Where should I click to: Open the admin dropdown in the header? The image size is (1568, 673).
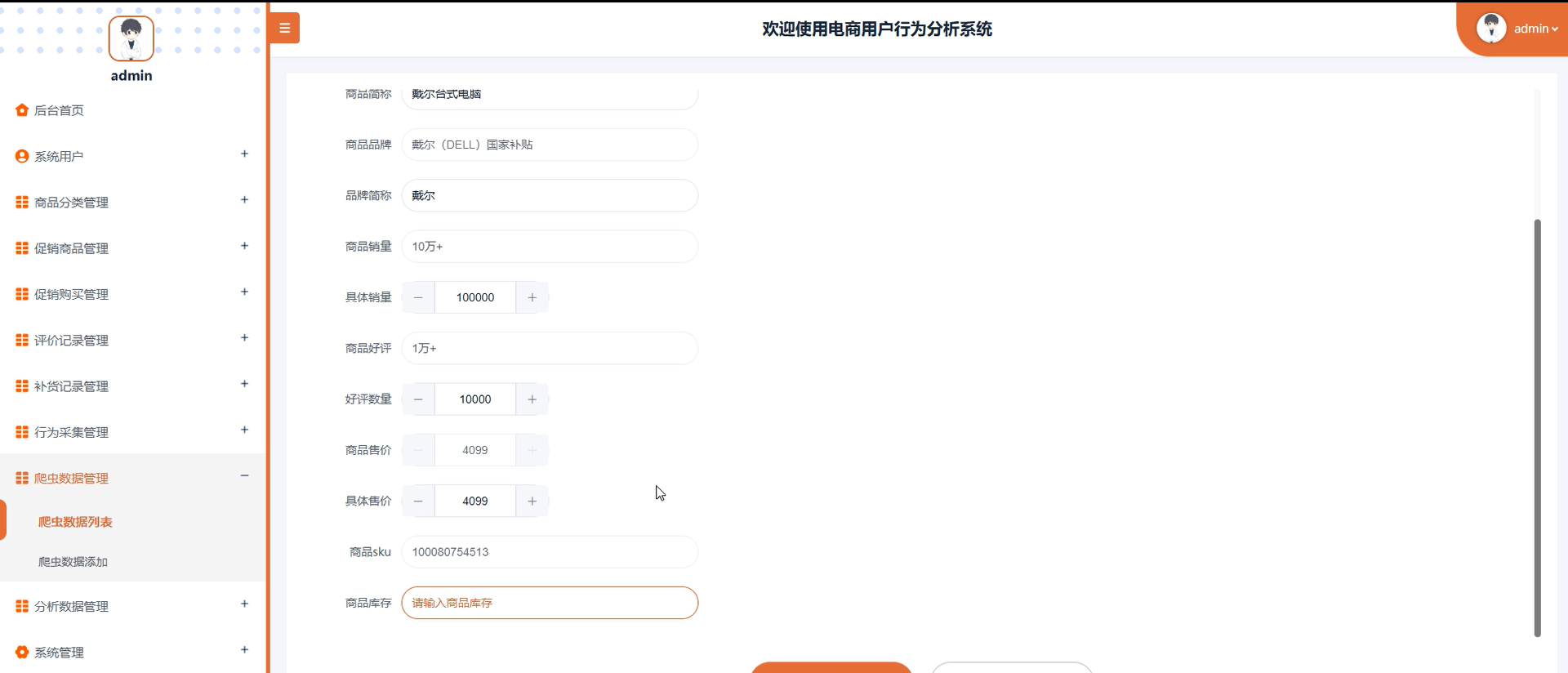pyautogui.click(x=1535, y=29)
